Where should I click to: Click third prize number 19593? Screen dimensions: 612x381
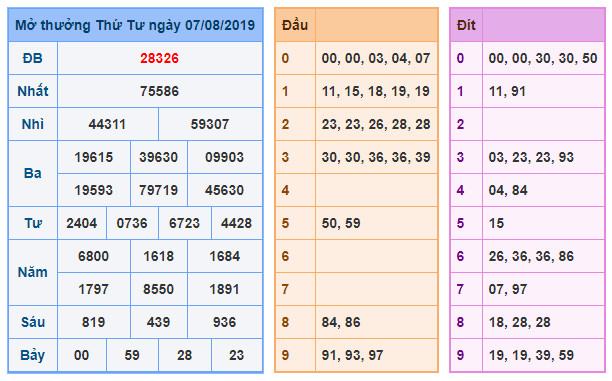tap(94, 190)
